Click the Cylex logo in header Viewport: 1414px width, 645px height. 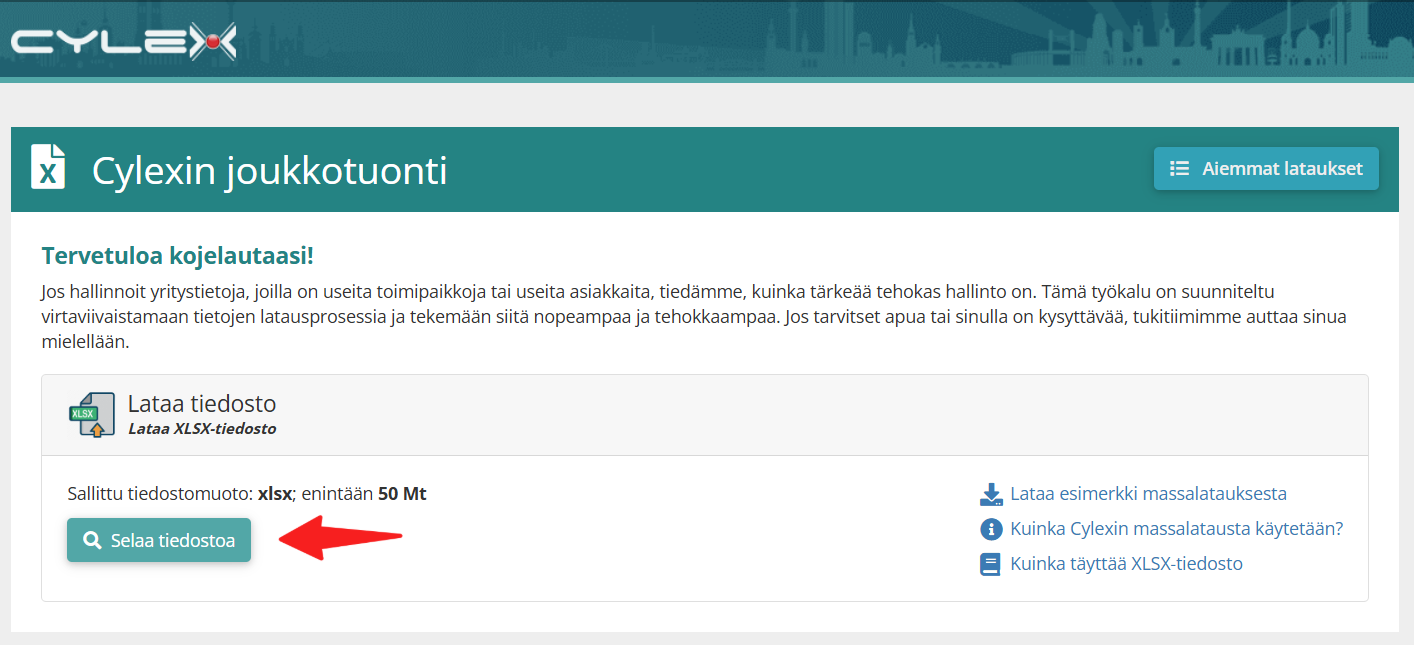coord(124,40)
